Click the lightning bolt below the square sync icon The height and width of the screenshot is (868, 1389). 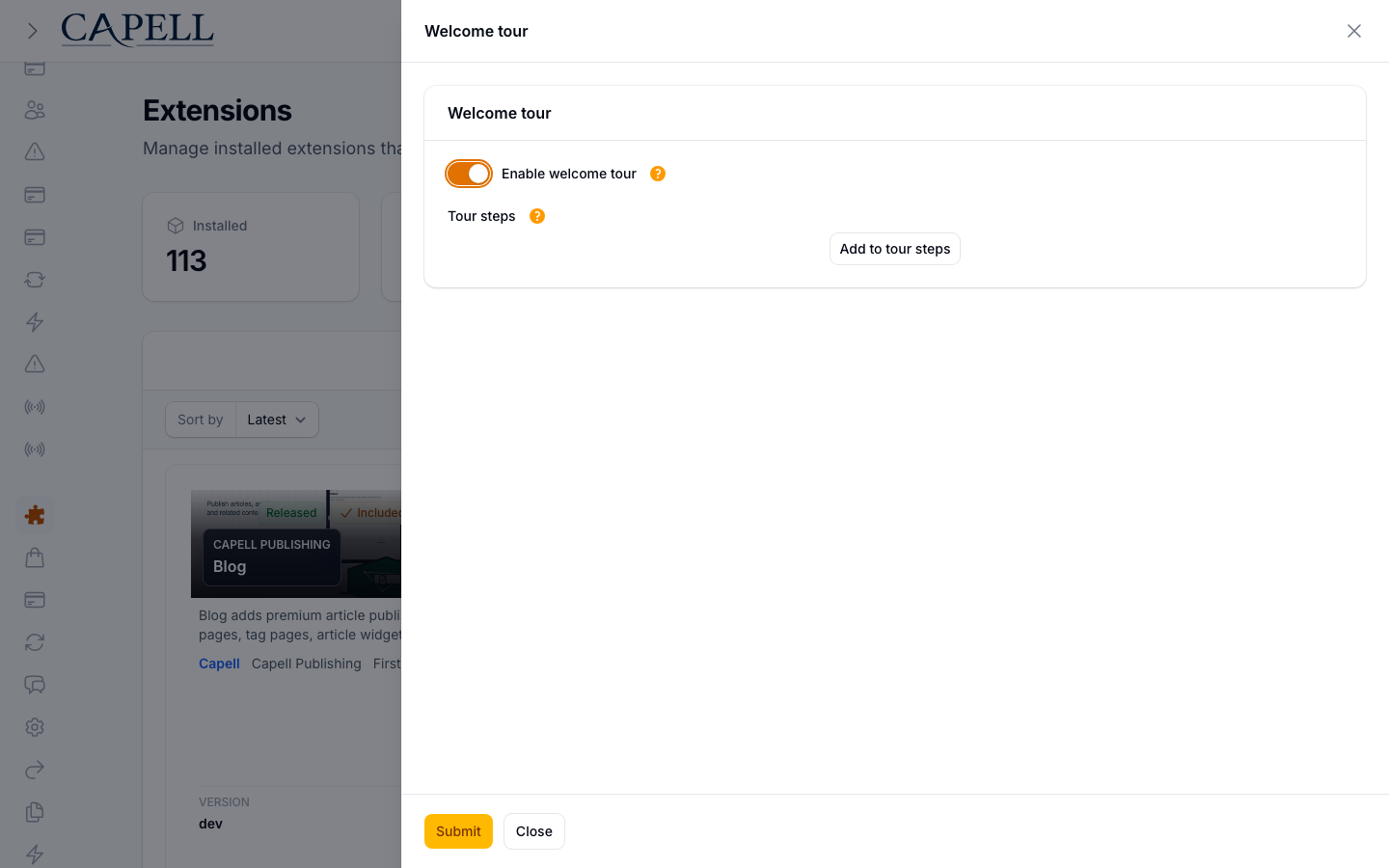[35, 322]
